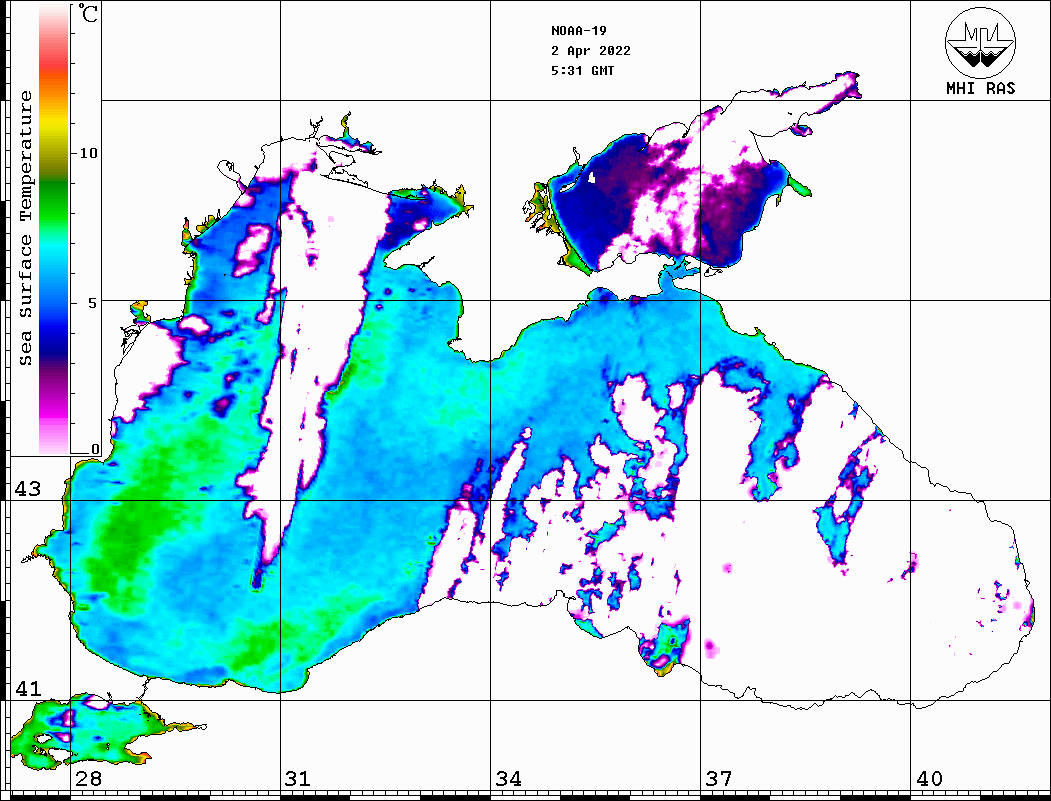Click the MHI RAS logo emblem
Screen dimensions: 1051x801
pos(981,42)
